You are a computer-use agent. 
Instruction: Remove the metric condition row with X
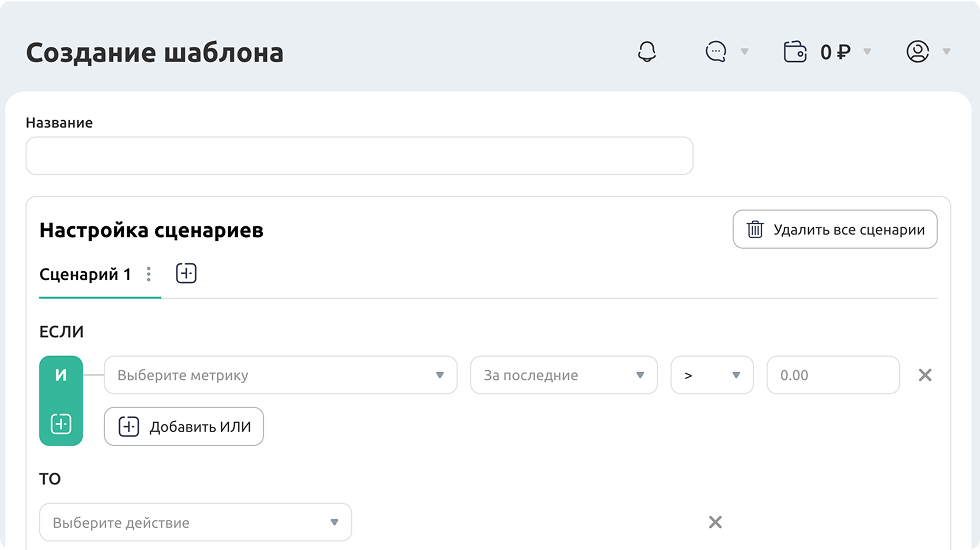pos(925,375)
